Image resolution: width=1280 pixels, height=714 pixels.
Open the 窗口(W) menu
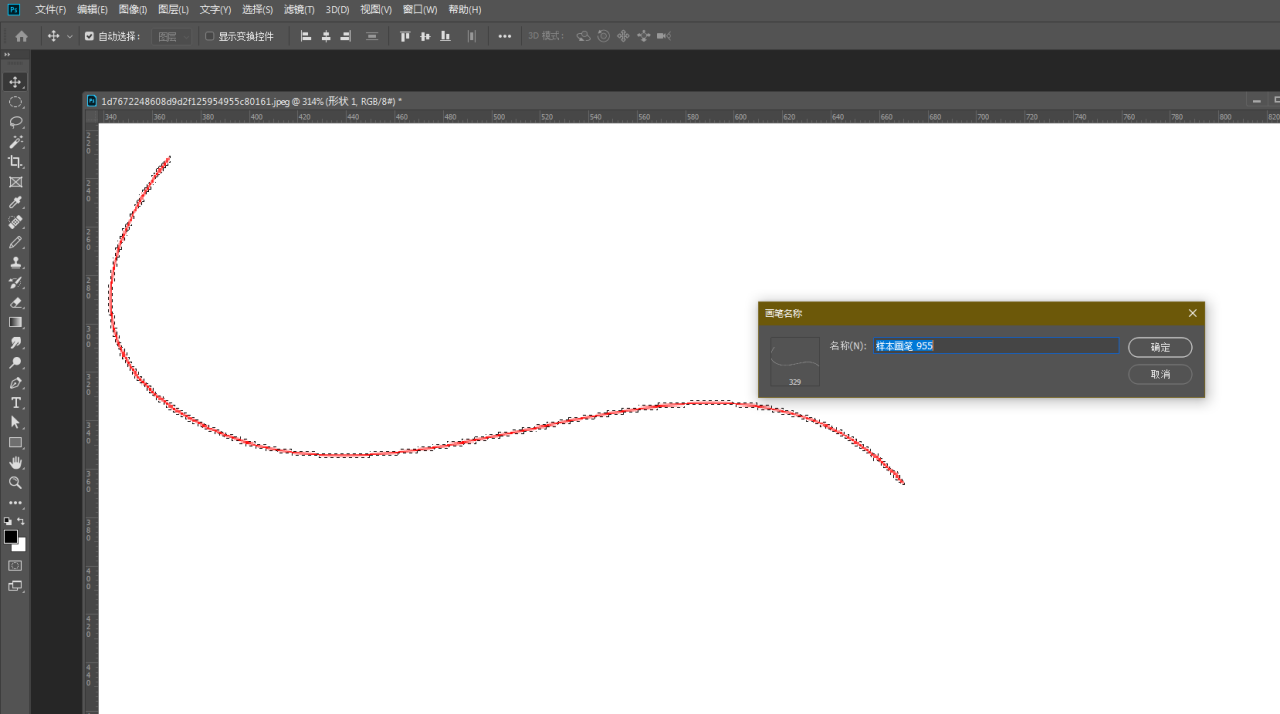tap(420, 9)
